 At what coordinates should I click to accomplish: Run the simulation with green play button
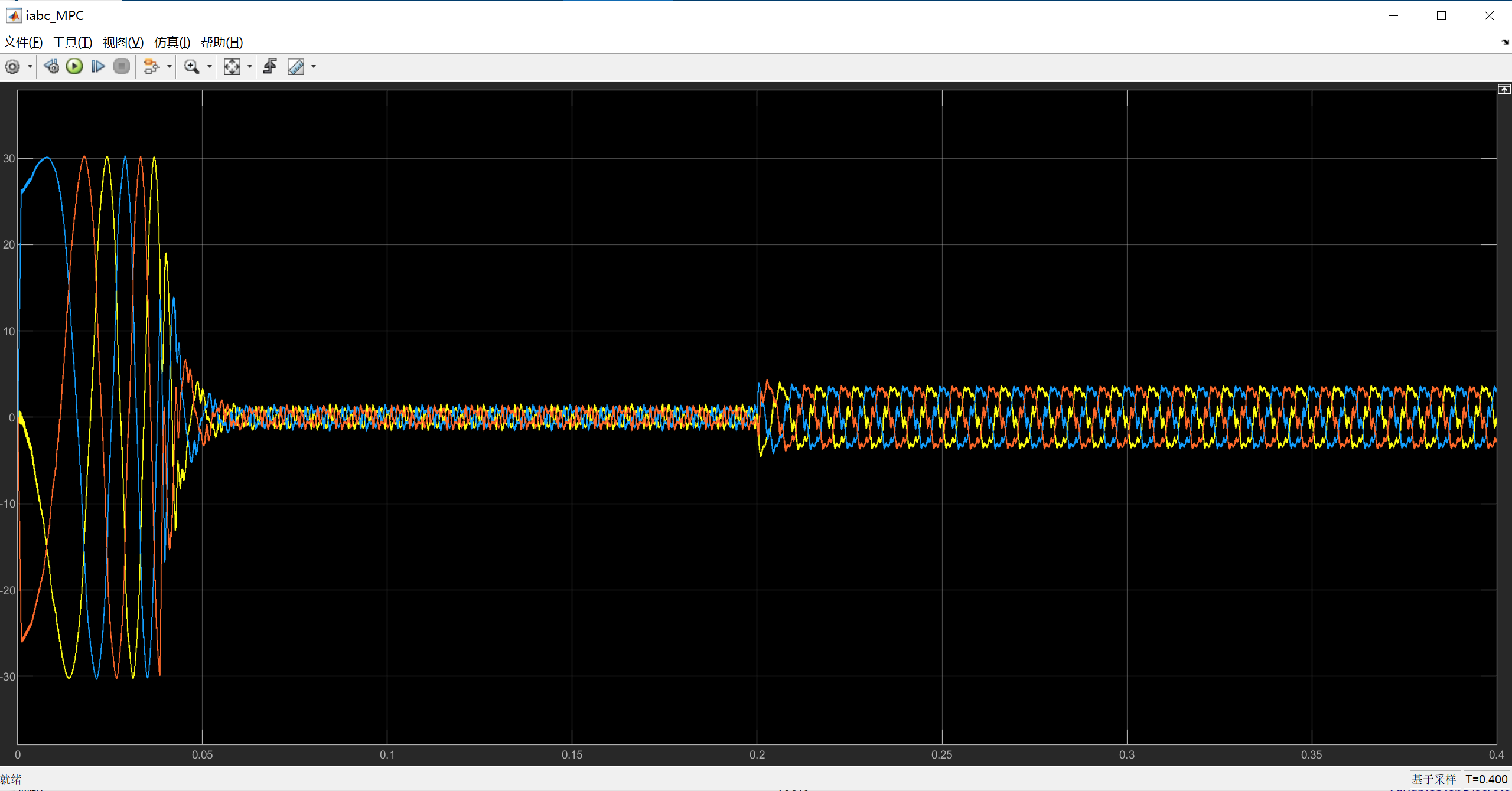(x=74, y=67)
